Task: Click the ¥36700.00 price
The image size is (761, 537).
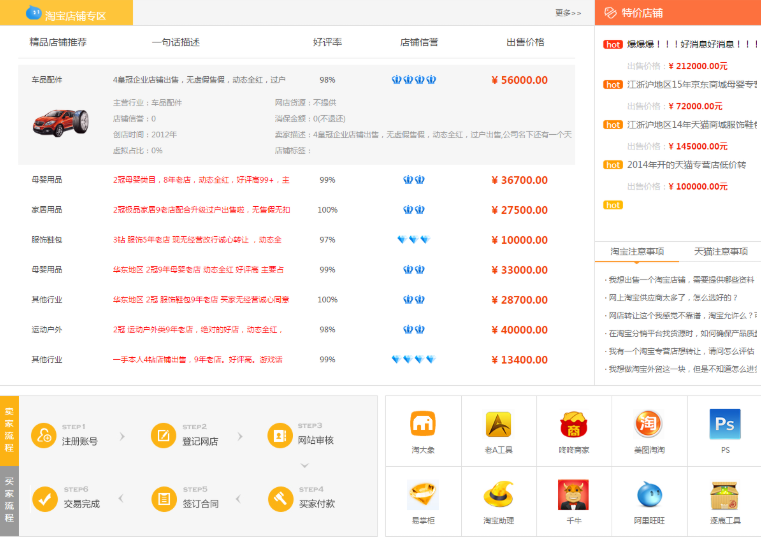Action: coord(519,180)
